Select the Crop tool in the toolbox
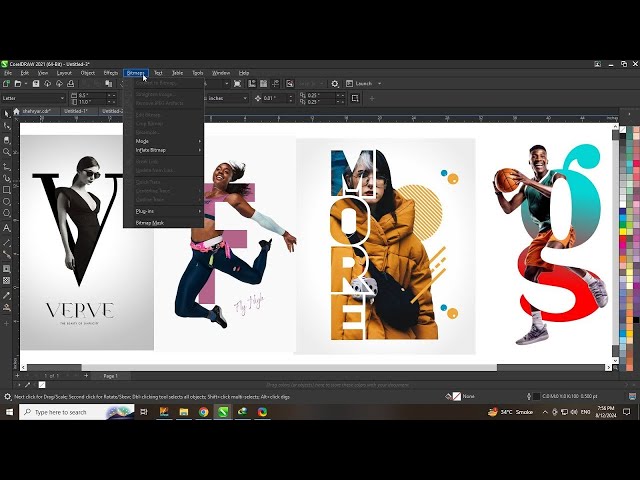 (x=7, y=140)
